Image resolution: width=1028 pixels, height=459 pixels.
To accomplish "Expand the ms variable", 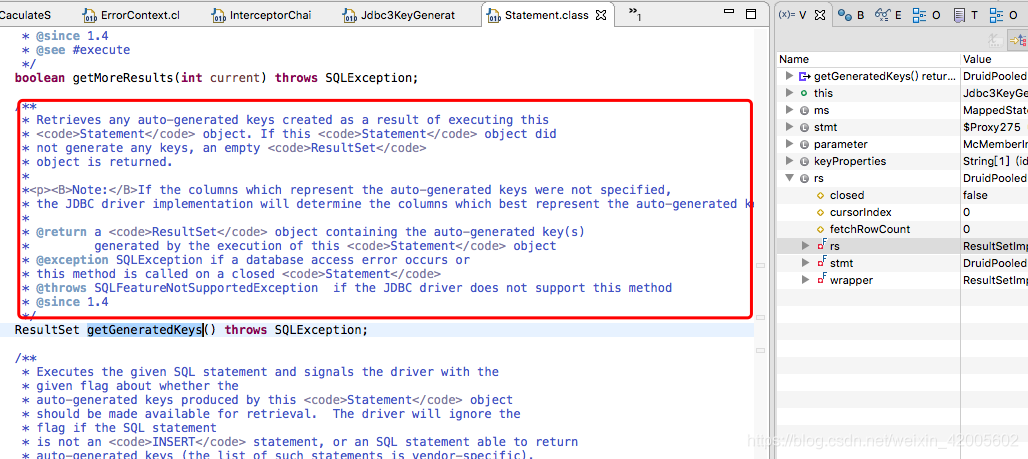I will (789, 110).
